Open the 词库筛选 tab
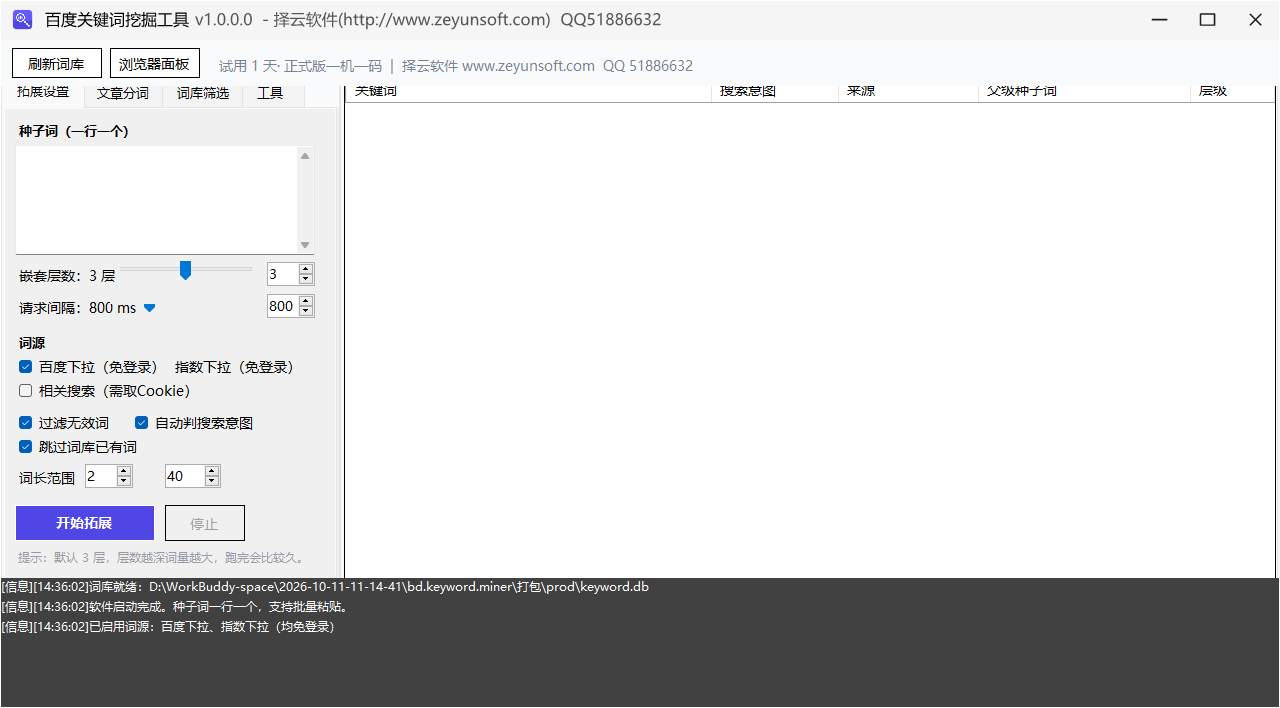The image size is (1280, 708). 203,94
